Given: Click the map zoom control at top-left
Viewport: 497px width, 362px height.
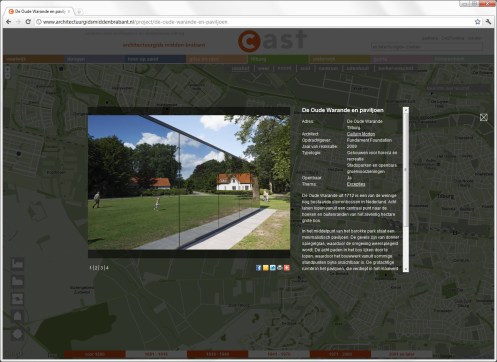Looking at the screenshot, I should [8, 72].
